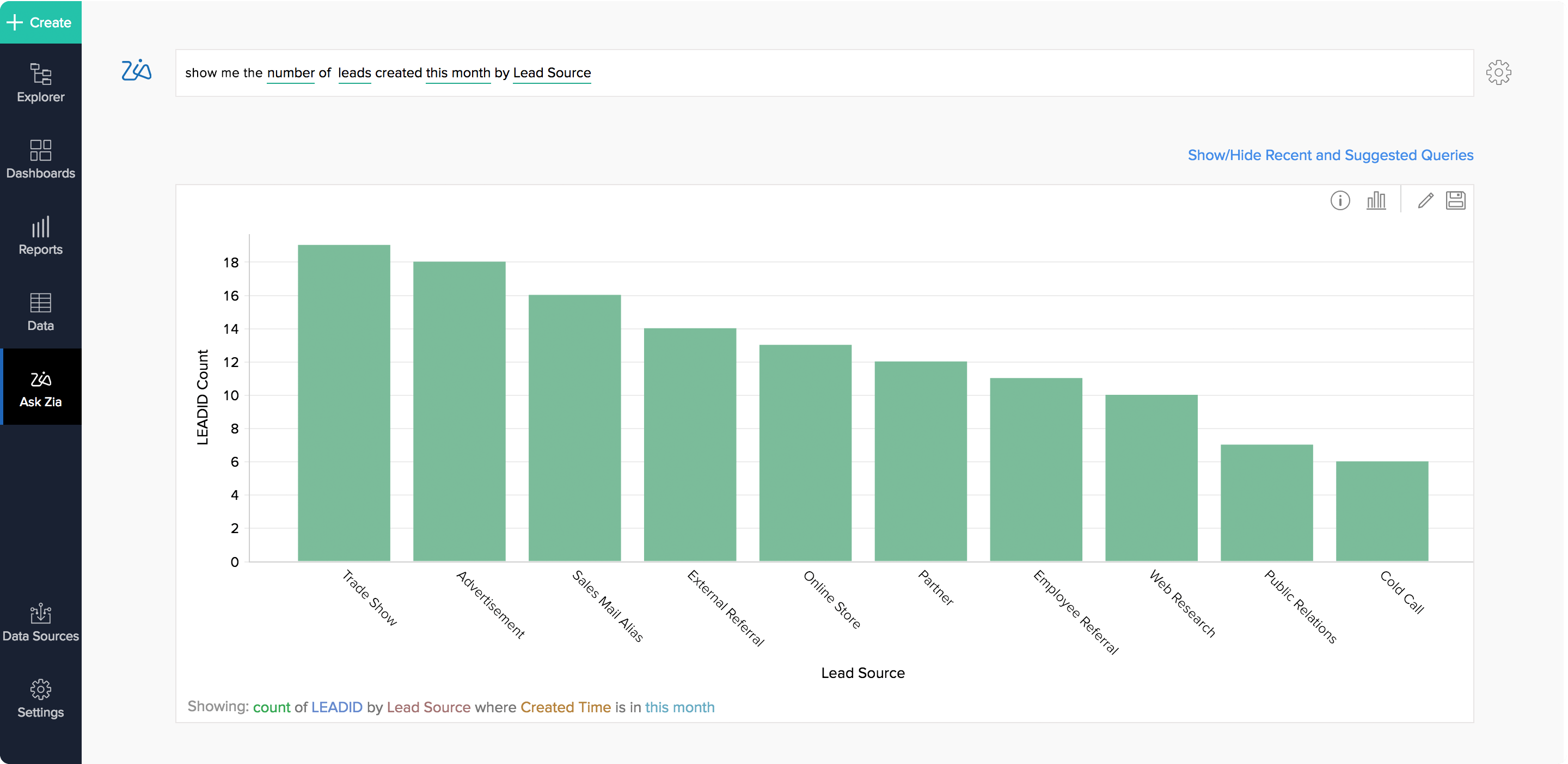The image size is (1568, 764).
Task: Select Ask Zia in sidebar
Action: tap(40, 388)
